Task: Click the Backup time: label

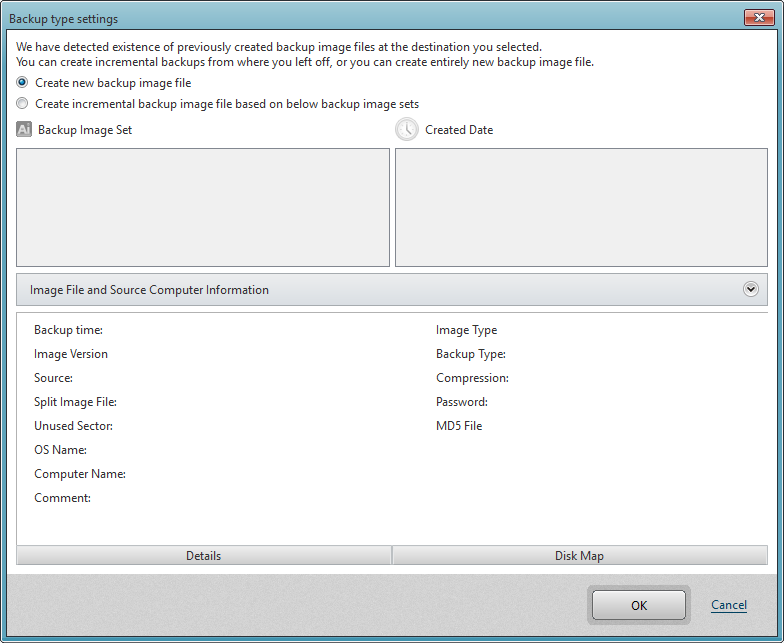Action: pyautogui.click(x=68, y=330)
